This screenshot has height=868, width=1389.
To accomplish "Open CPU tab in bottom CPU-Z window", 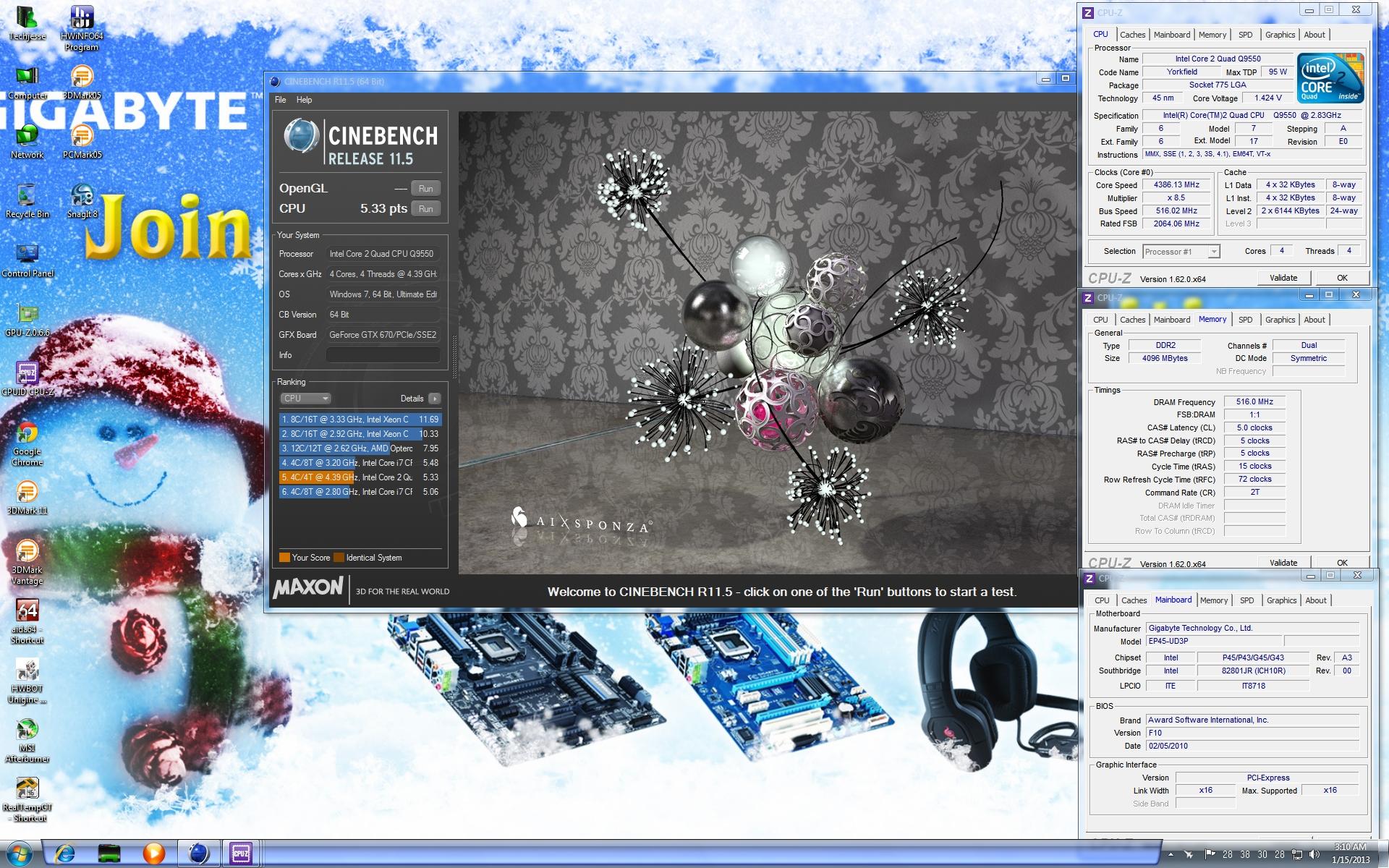I will point(1101,600).
